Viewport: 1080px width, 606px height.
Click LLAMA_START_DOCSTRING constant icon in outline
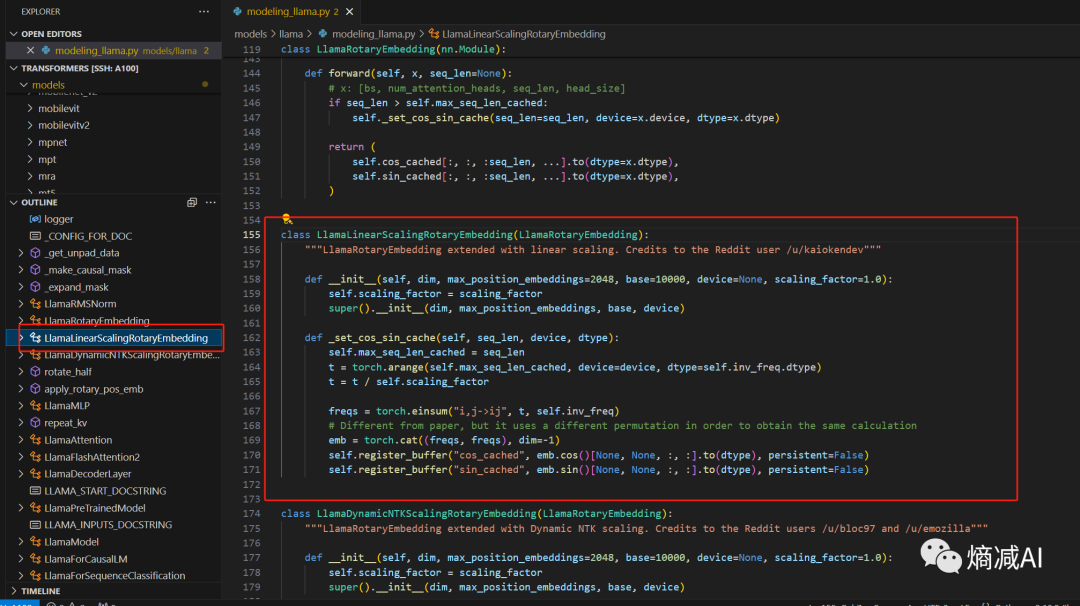(x=35, y=491)
